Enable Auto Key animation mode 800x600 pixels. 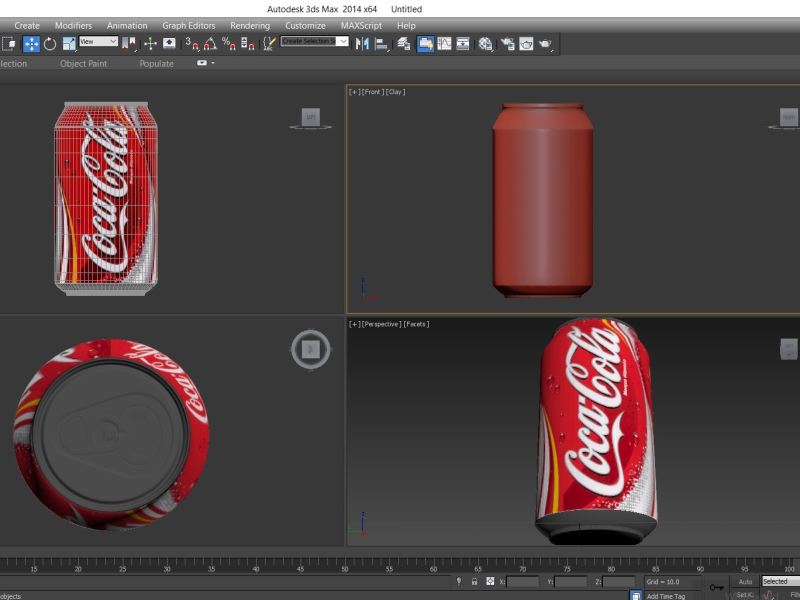(745, 581)
